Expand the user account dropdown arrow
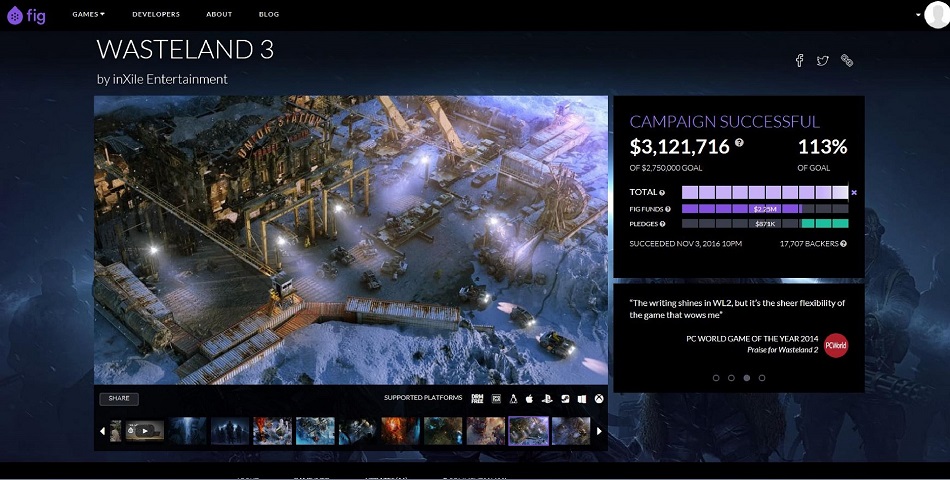 click(x=918, y=15)
